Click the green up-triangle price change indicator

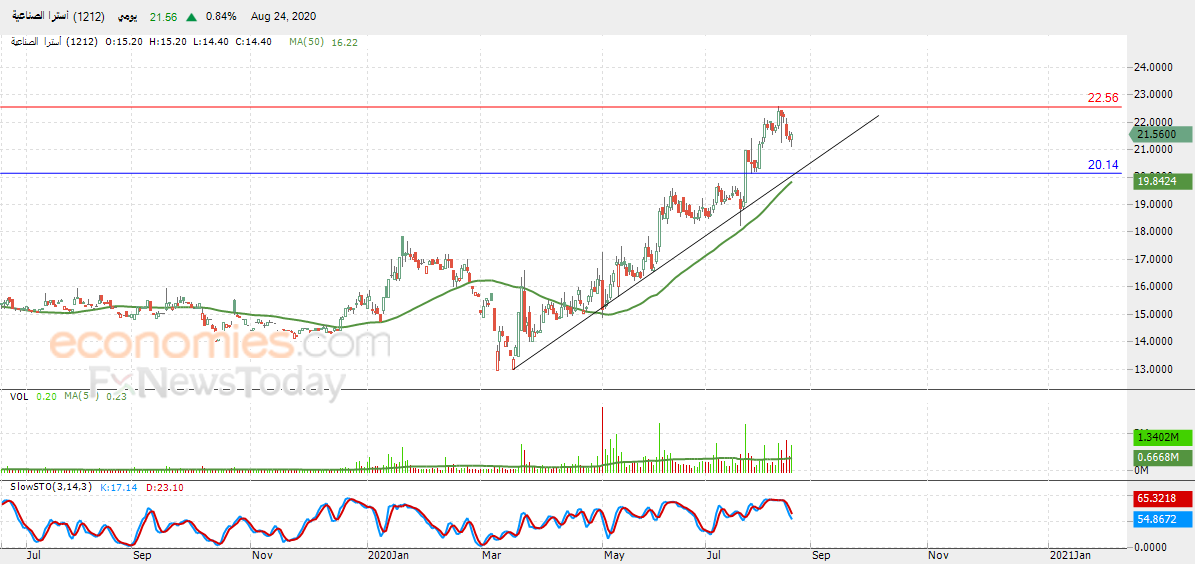[x=191, y=17]
